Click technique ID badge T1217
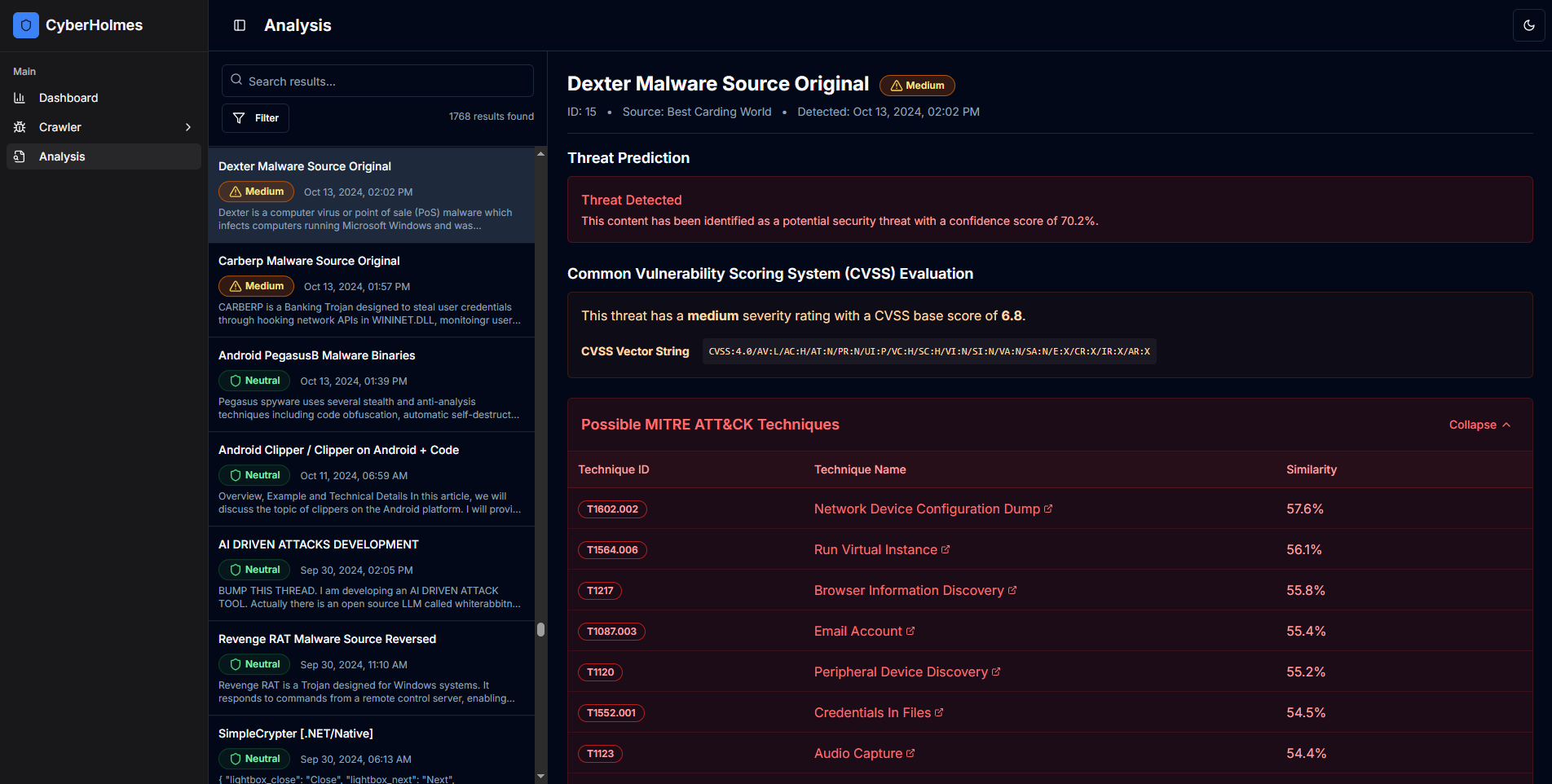 click(600, 591)
